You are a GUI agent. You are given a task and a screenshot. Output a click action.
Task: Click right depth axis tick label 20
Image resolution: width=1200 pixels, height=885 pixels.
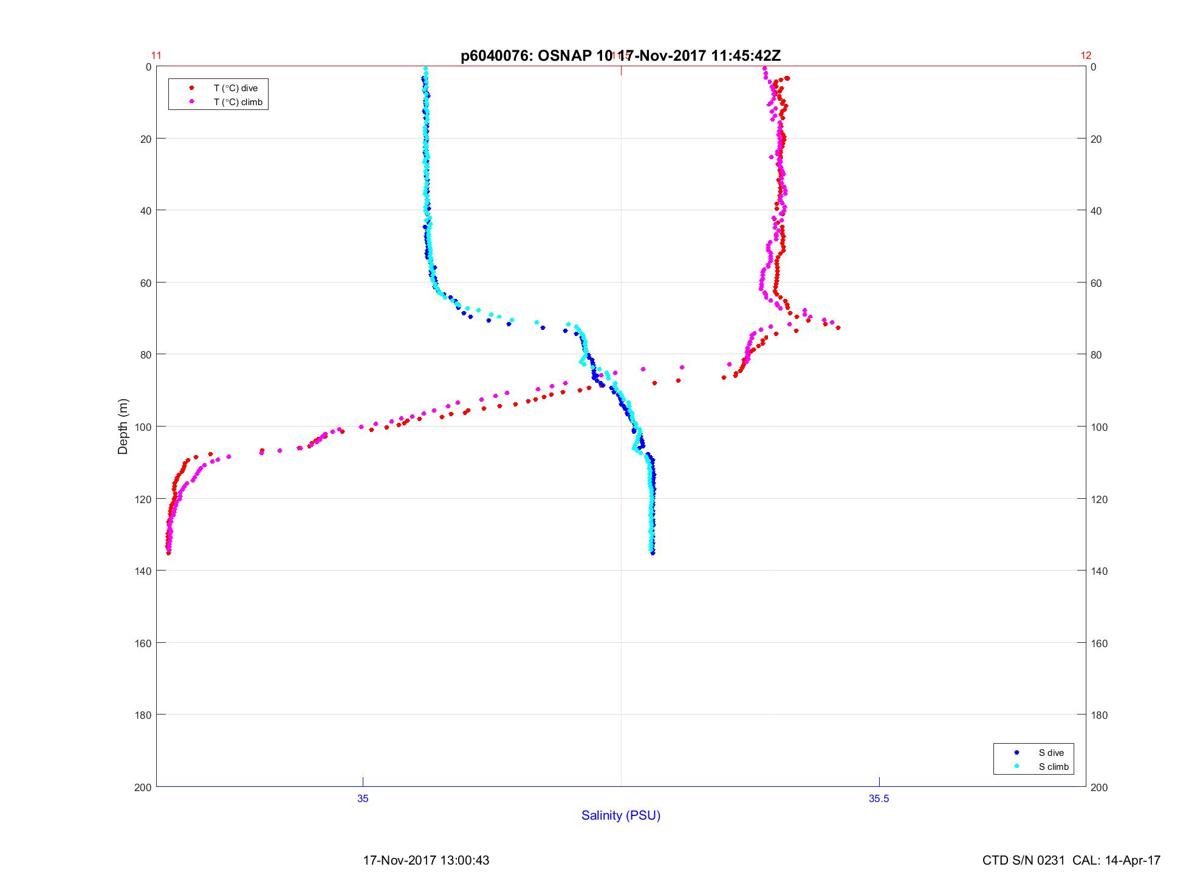(1097, 139)
